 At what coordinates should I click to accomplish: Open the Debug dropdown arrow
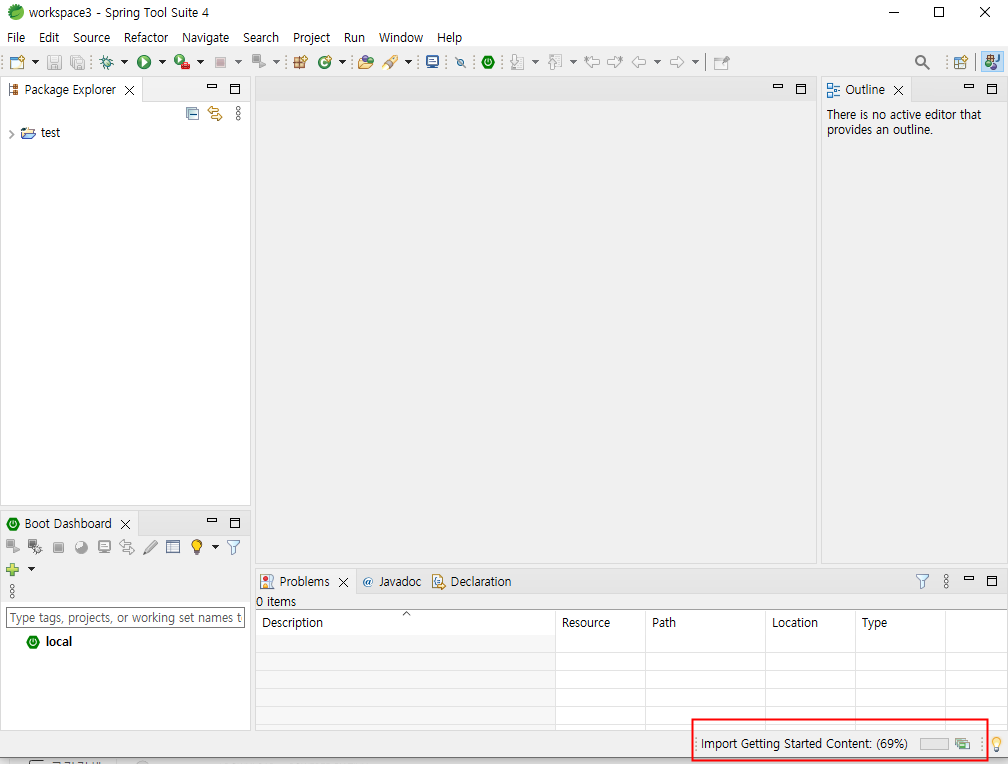(x=124, y=62)
